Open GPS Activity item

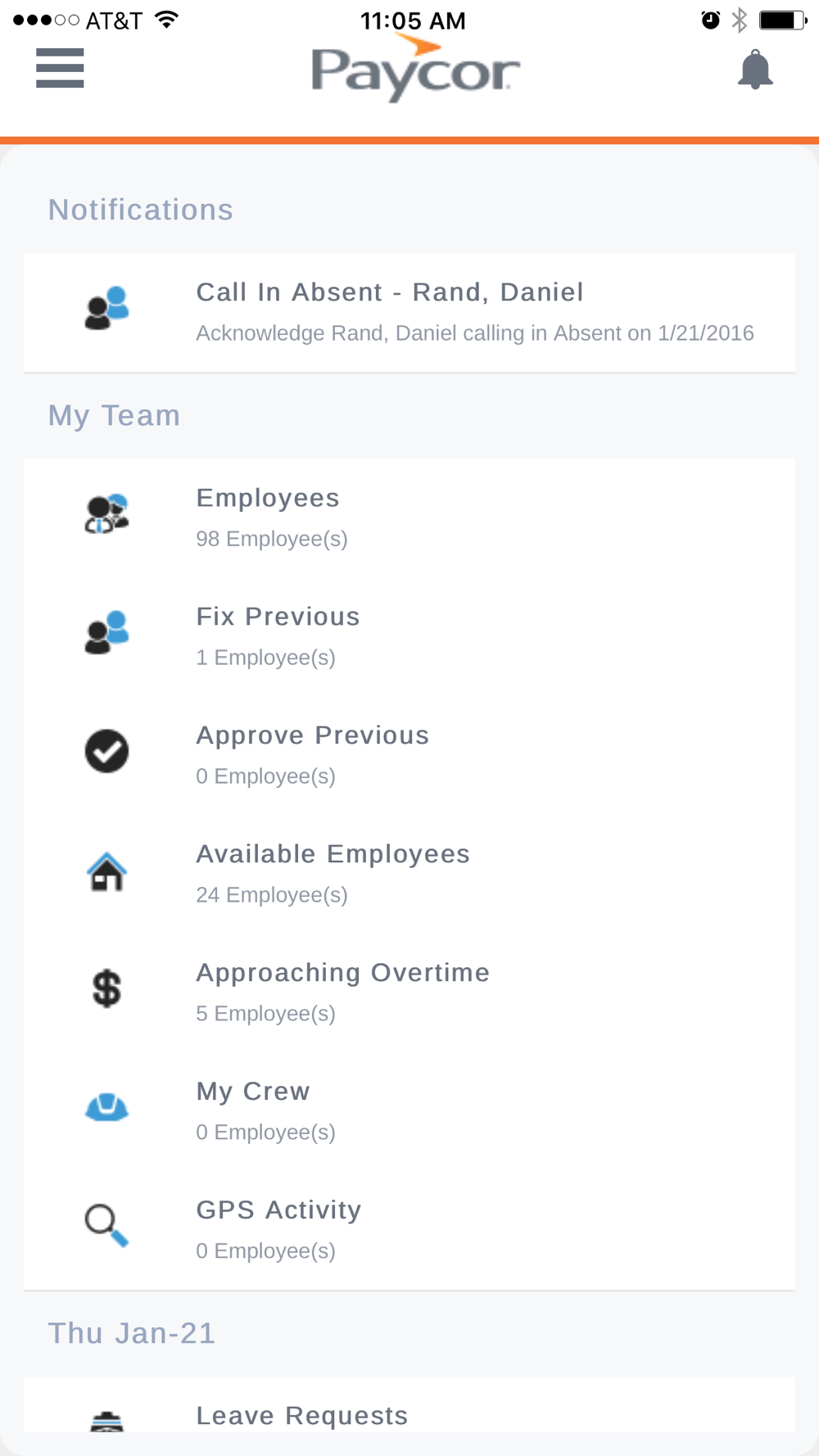[x=409, y=1231]
